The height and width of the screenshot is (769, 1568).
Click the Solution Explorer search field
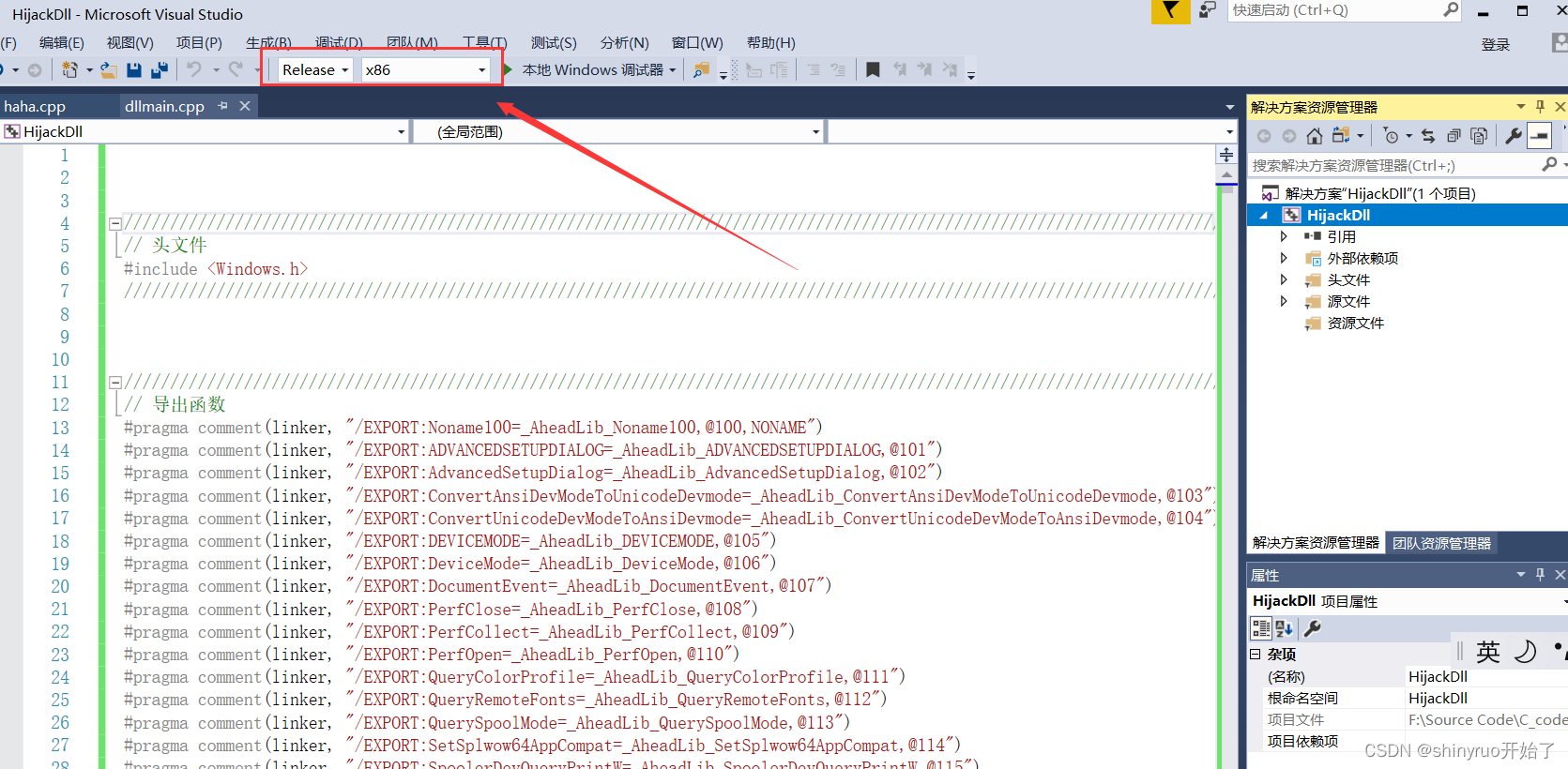[x=1394, y=165]
